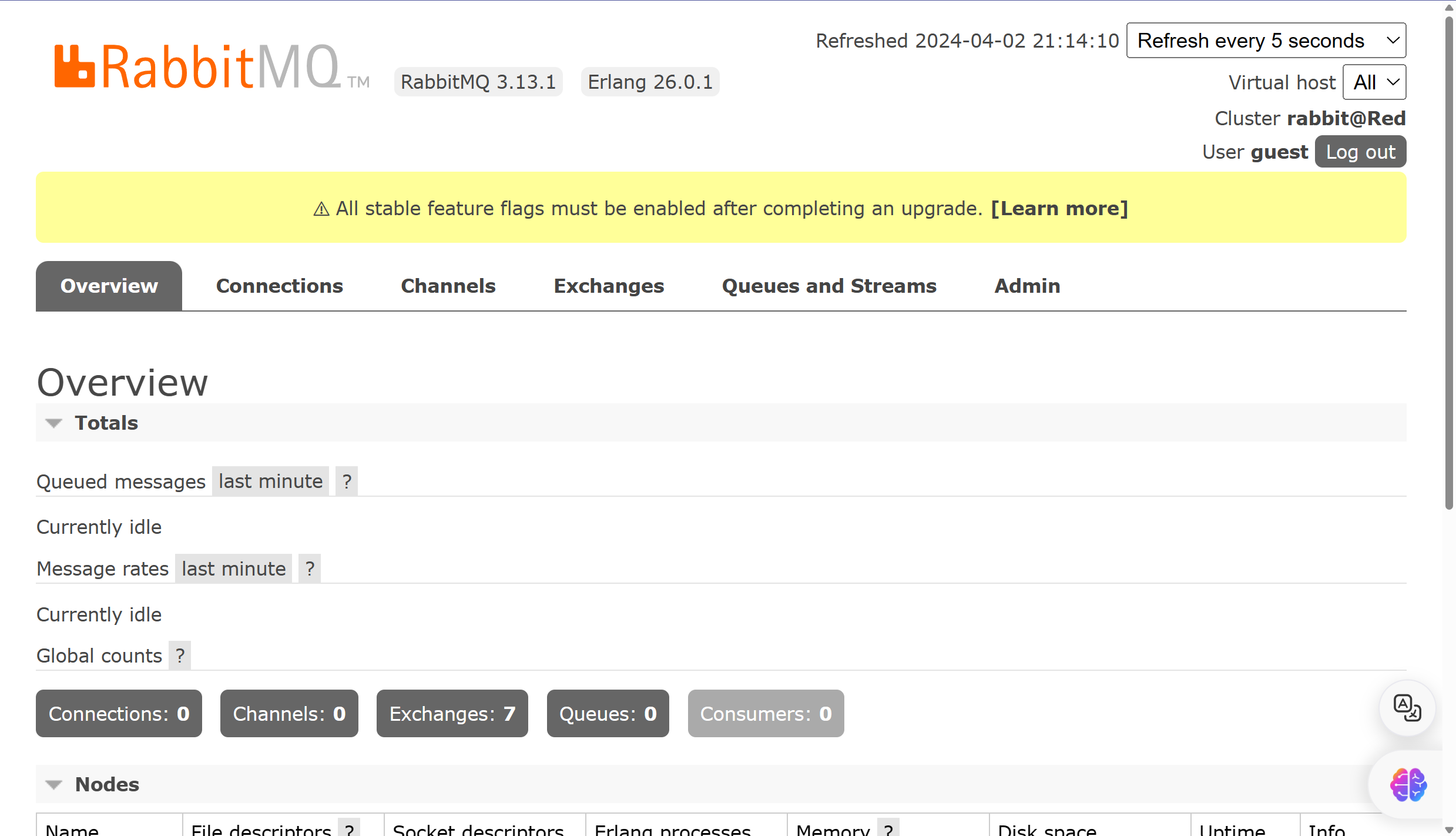Click the cluster name rabbit@Red

[x=1346, y=118]
